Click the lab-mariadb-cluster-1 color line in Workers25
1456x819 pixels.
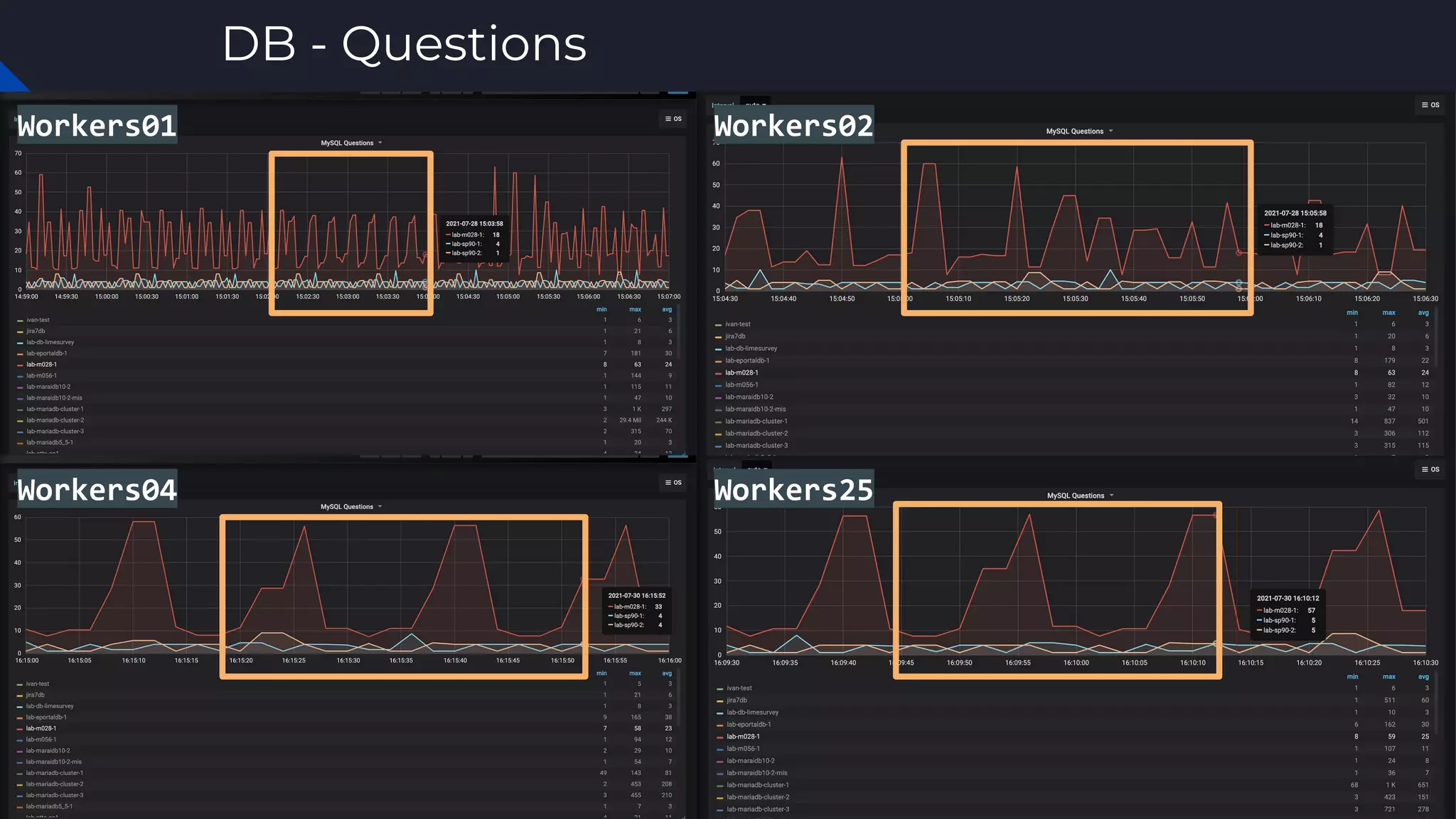point(719,786)
